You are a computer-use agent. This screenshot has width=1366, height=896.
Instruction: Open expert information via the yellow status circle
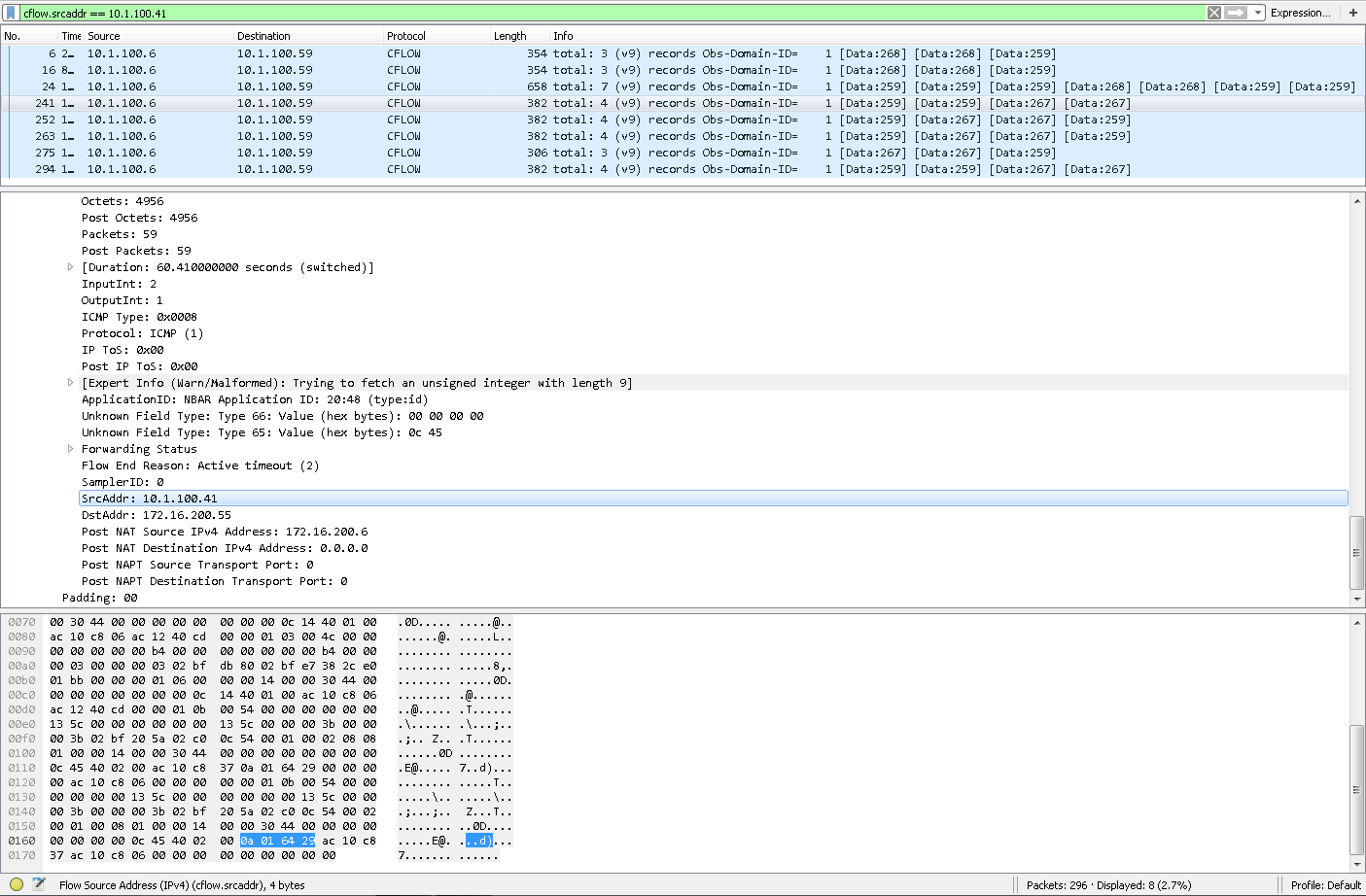point(17,884)
